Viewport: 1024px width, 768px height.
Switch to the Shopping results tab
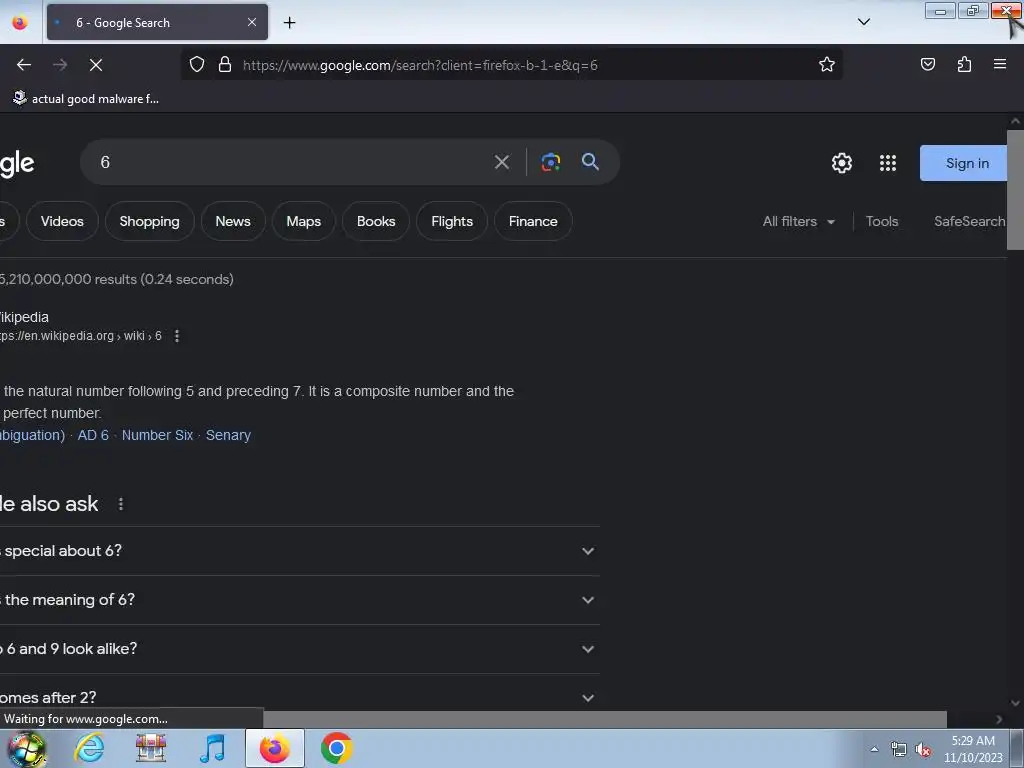pyautogui.click(x=150, y=221)
